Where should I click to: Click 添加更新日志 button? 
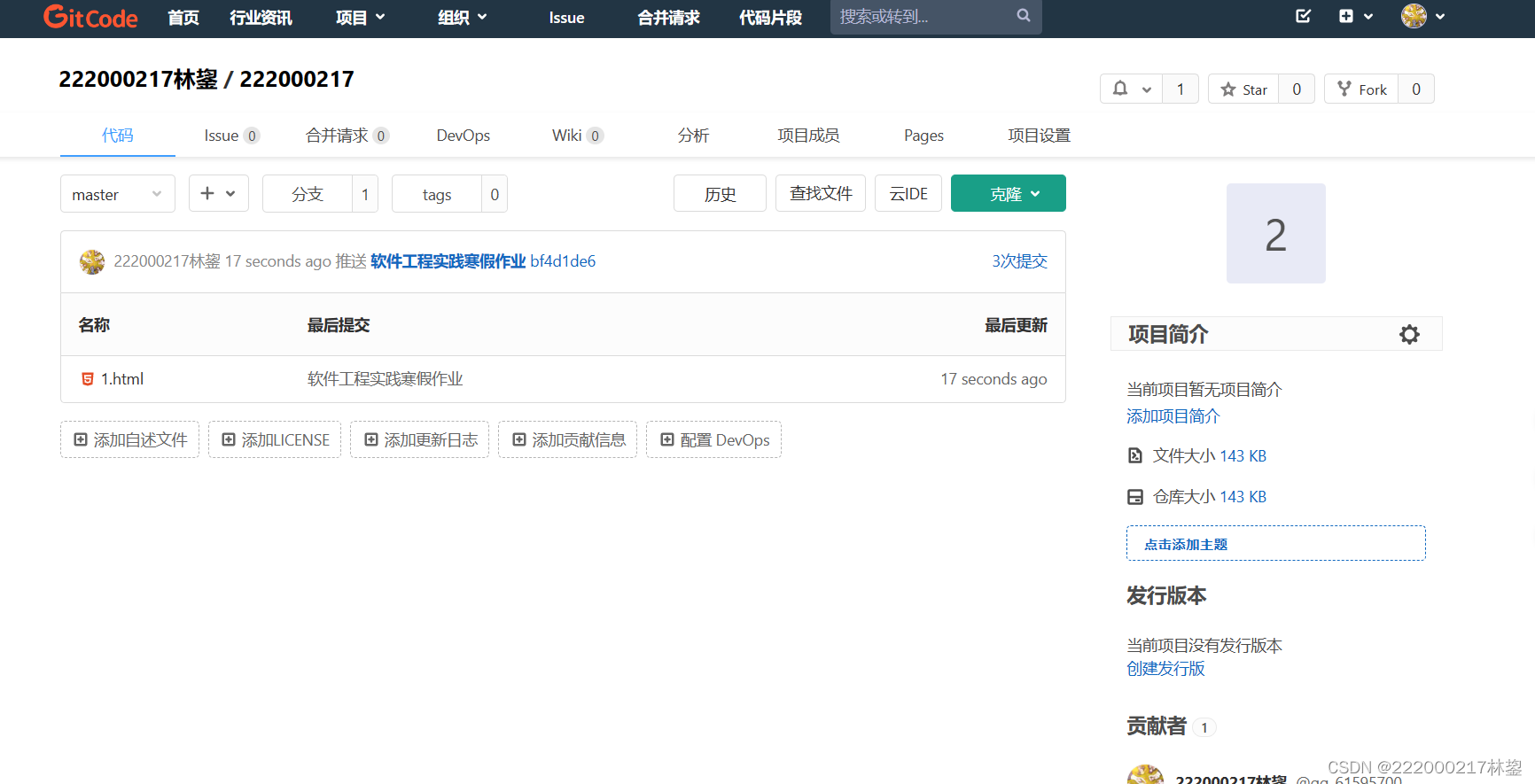click(420, 439)
